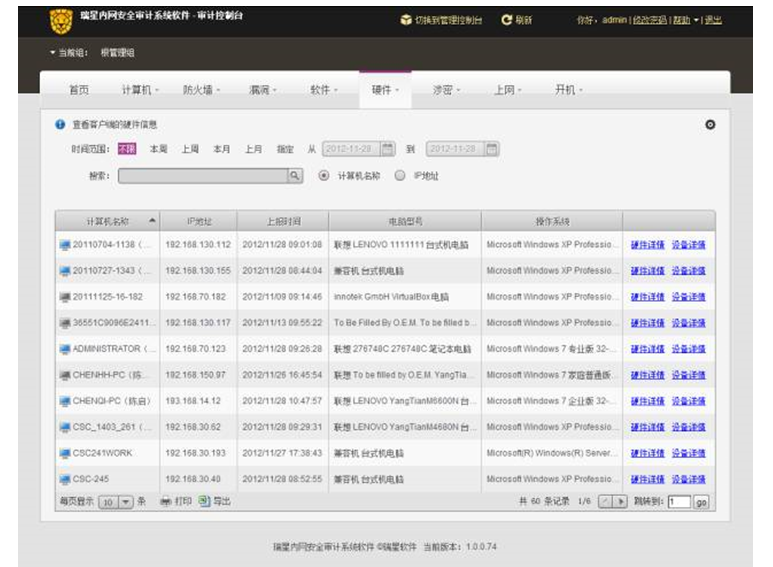Click the print (打印) icon
This screenshot has height=567, width=773.
[x=166, y=501]
